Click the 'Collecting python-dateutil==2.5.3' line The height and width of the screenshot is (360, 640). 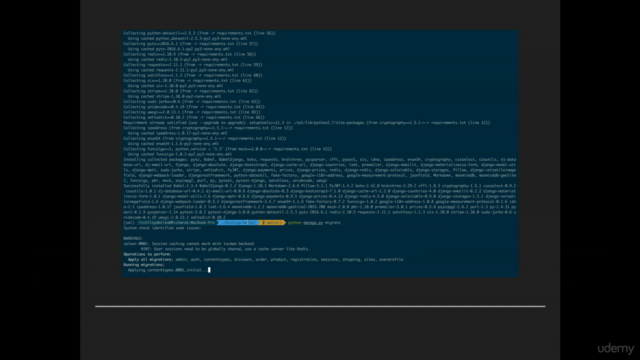[x=199, y=33]
